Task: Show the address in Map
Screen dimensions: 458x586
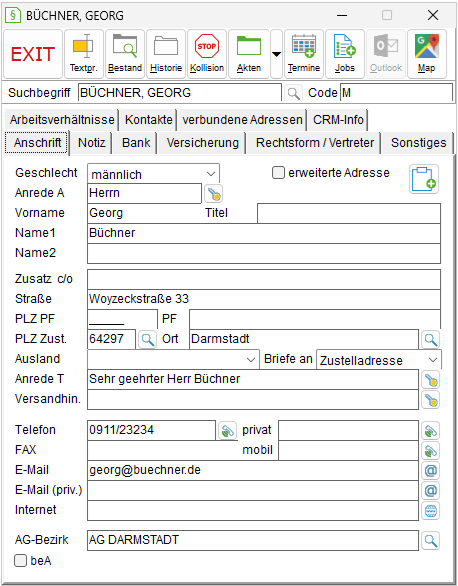Action: click(x=427, y=54)
